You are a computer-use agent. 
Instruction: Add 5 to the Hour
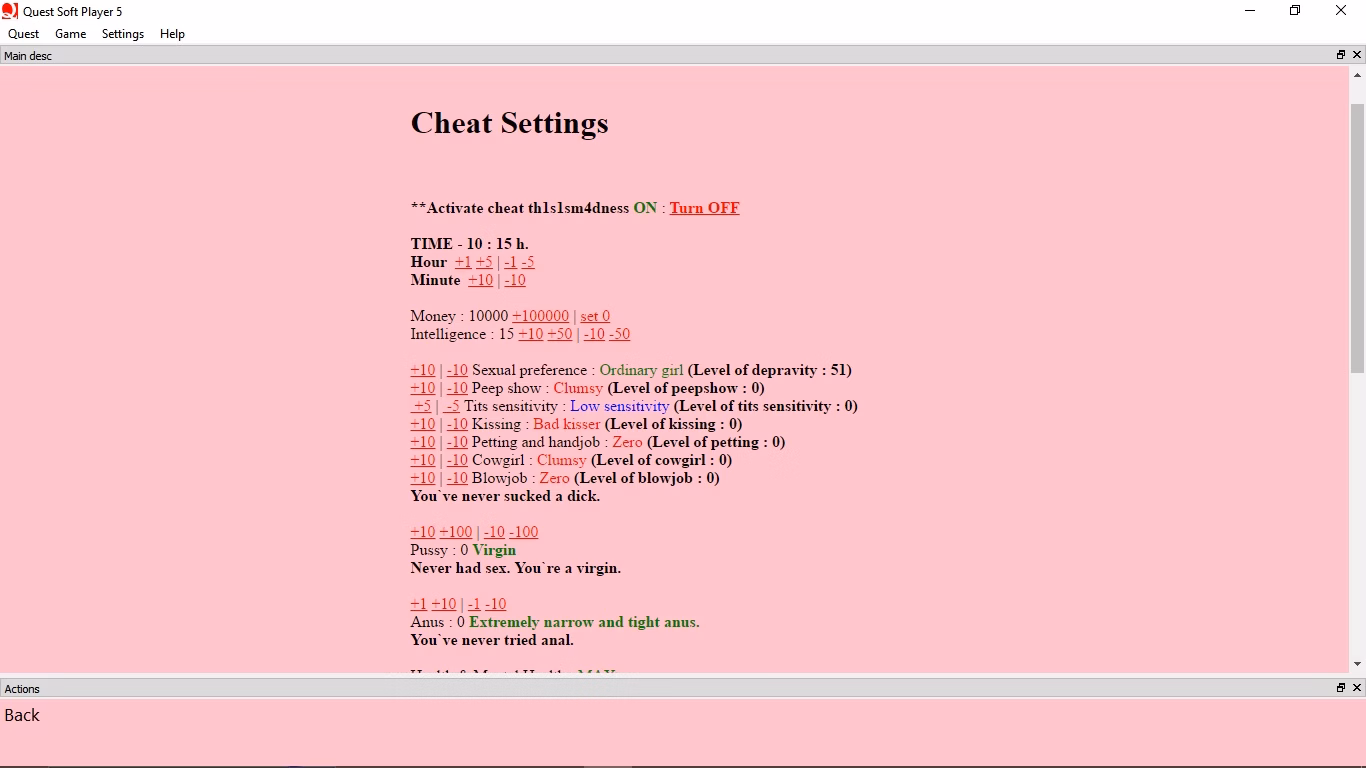point(484,262)
